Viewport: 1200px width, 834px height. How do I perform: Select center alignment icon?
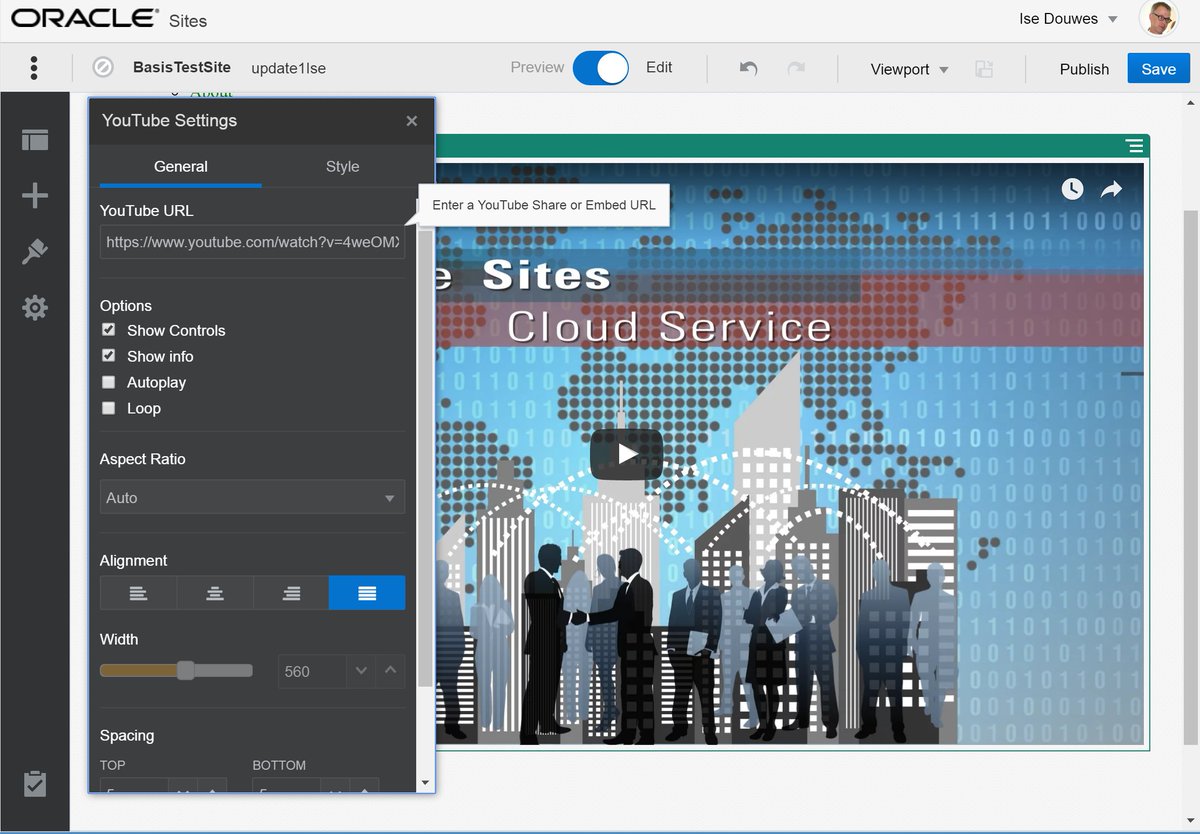[x=215, y=593]
